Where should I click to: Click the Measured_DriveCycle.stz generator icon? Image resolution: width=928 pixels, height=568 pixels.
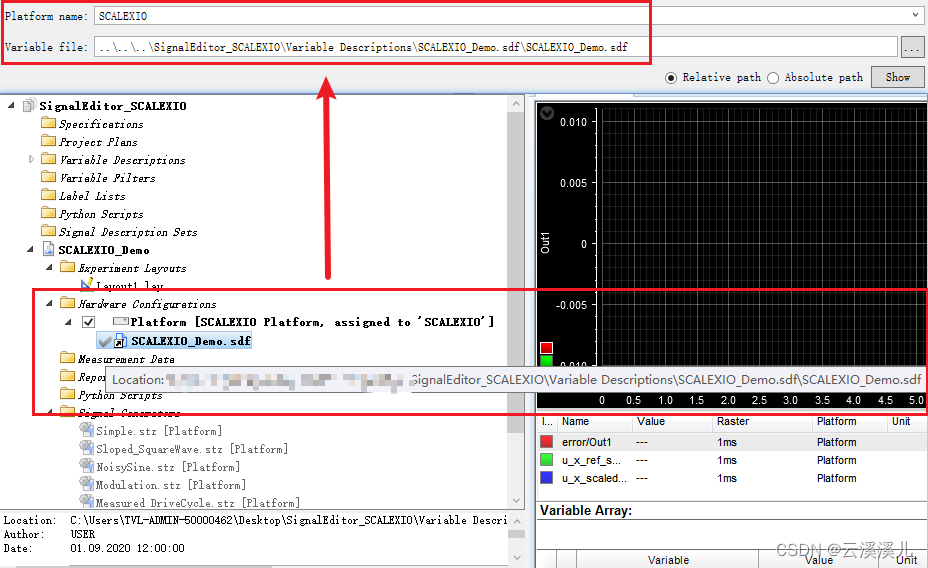point(86,501)
